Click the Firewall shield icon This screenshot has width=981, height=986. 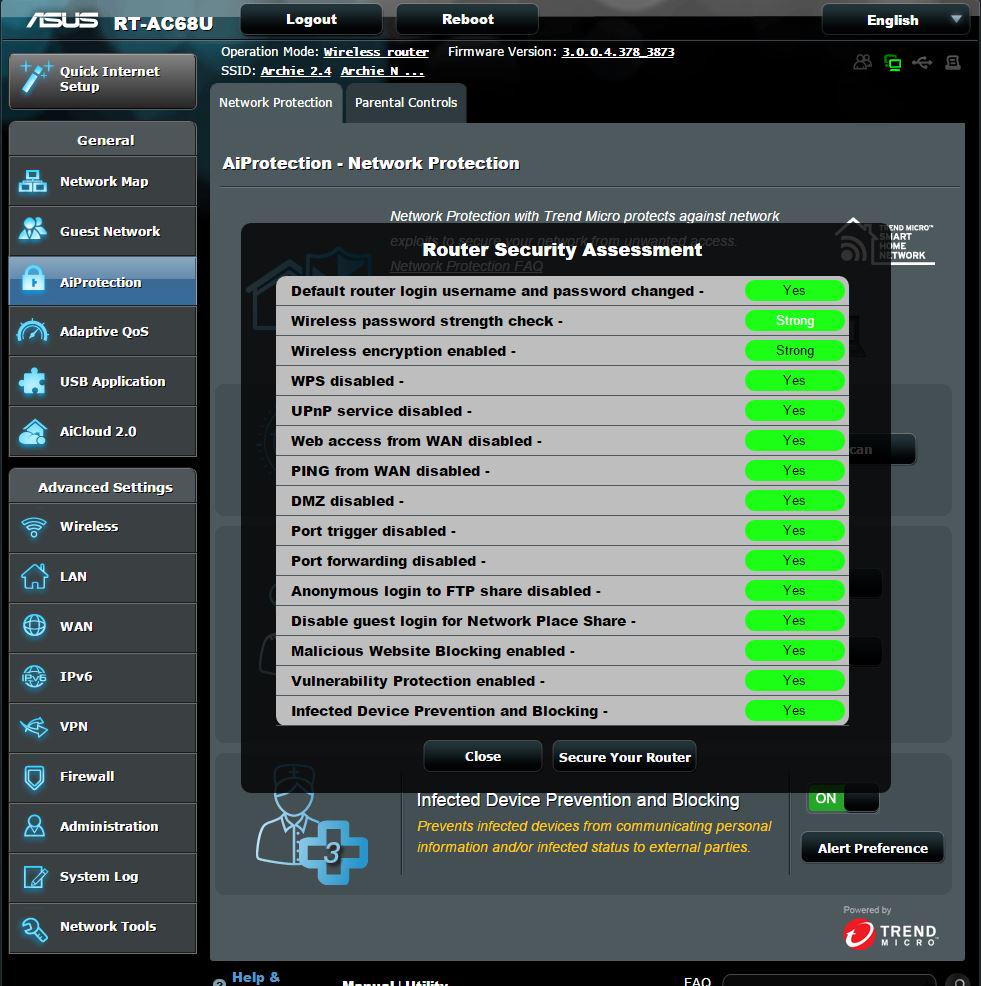coord(34,777)
